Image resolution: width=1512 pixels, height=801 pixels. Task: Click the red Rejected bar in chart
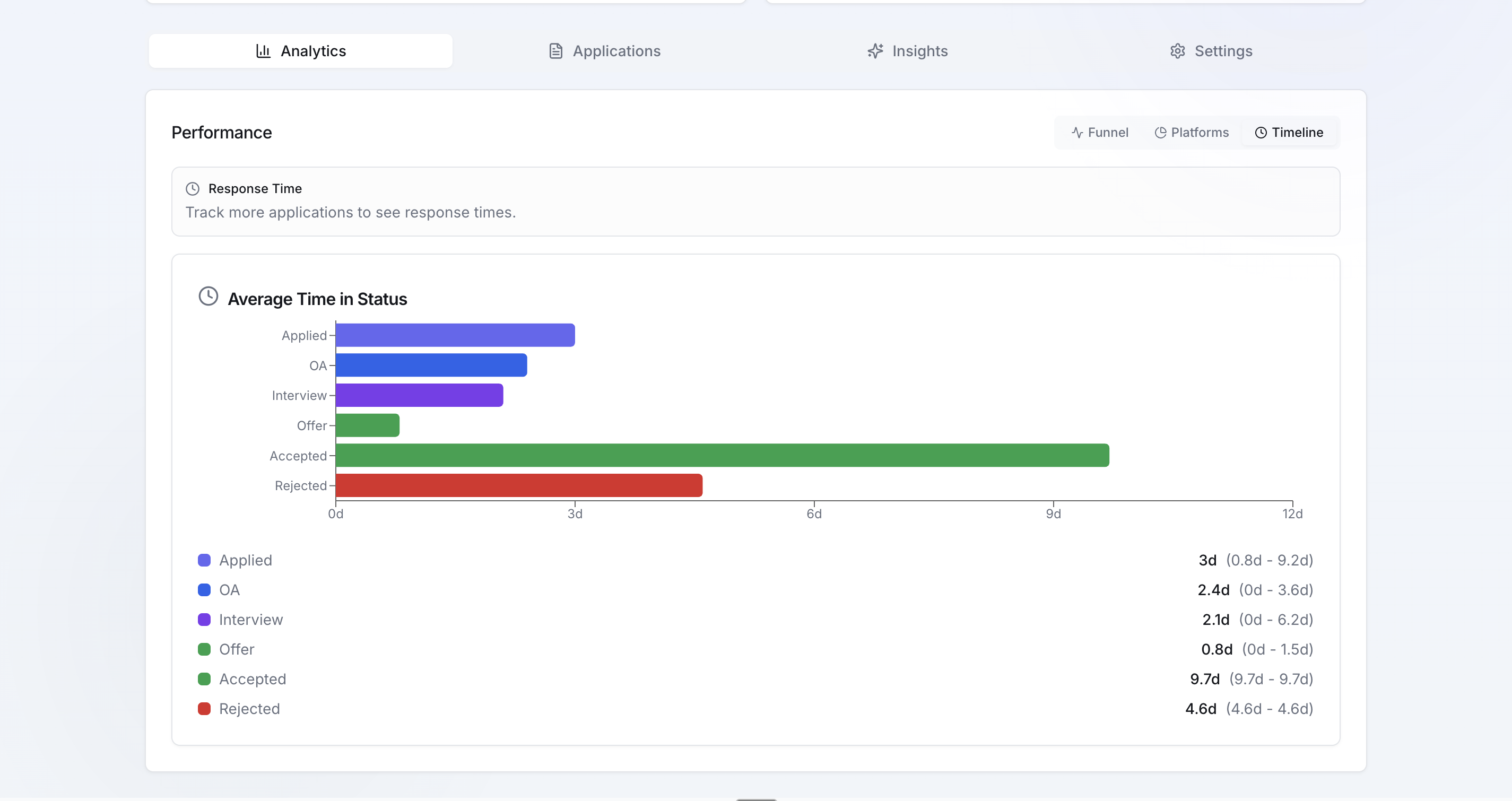[519, 485]
